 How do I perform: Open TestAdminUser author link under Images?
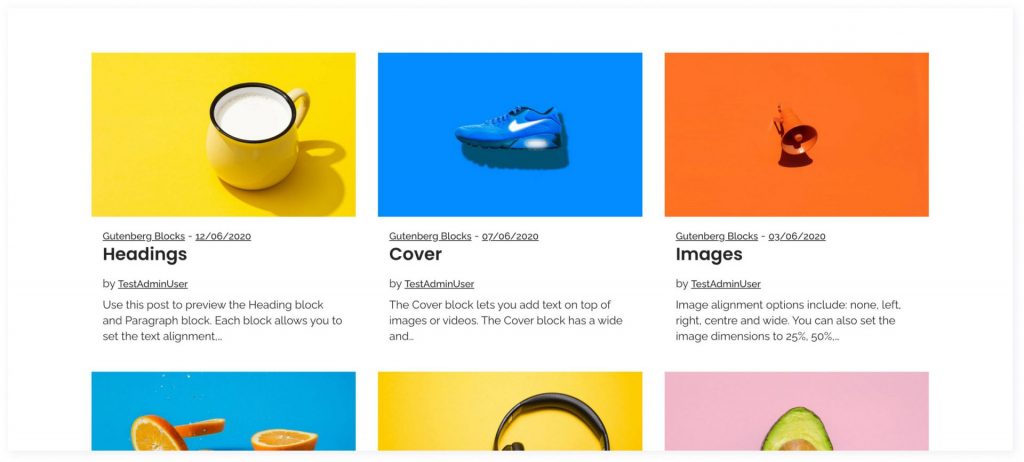click(x=726, y=284)
